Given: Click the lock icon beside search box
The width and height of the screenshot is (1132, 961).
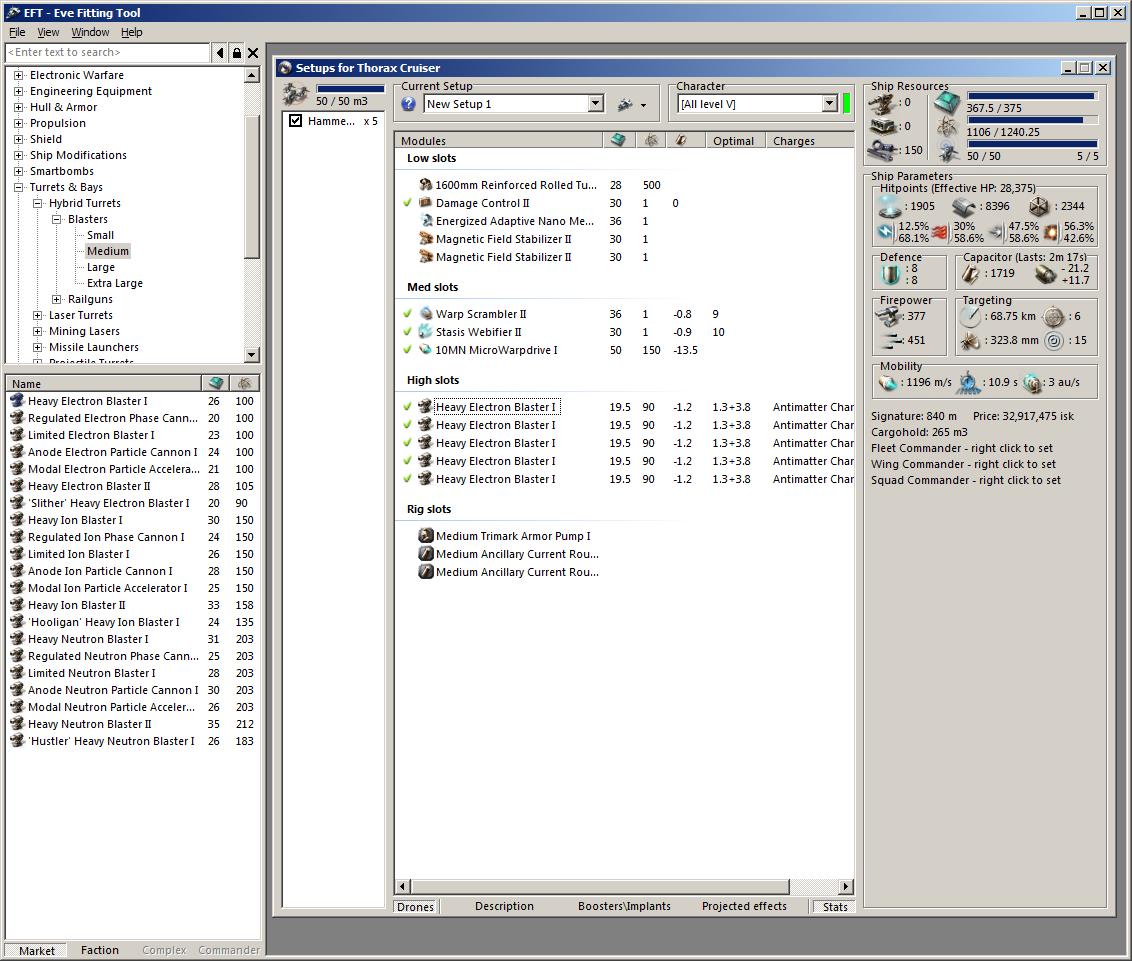Looking at the screenshot, I should [x=236, y=53].
